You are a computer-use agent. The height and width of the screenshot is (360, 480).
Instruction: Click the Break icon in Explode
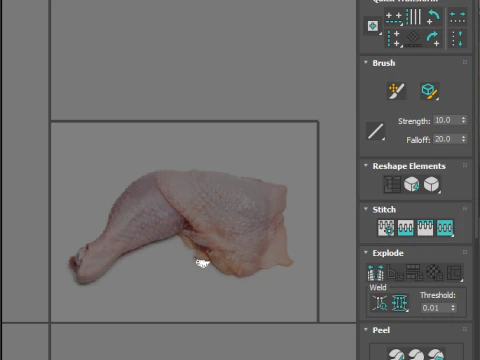[x=375, y=273]
